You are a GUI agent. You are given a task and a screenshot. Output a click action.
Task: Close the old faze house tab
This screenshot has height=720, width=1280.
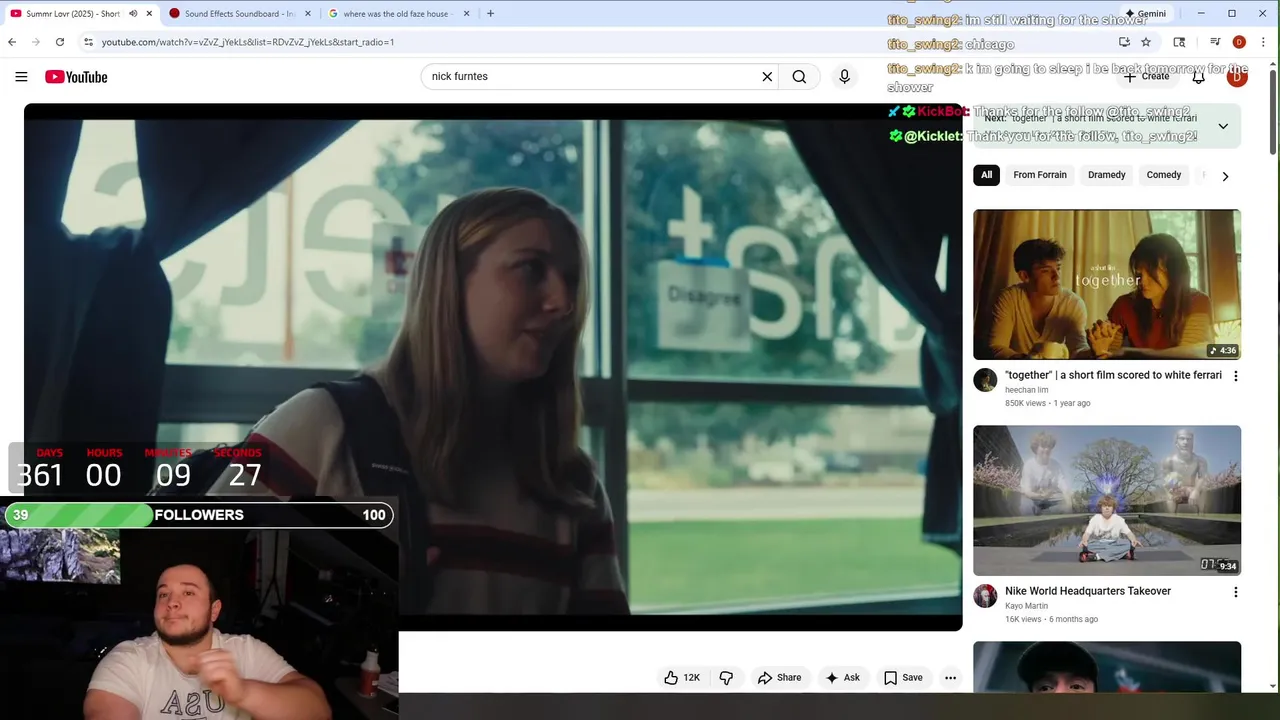(466, 14)
